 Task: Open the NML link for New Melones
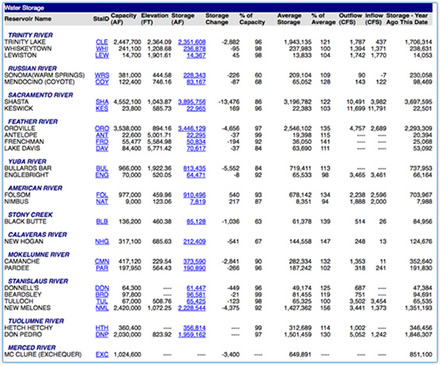click(102, 308)
